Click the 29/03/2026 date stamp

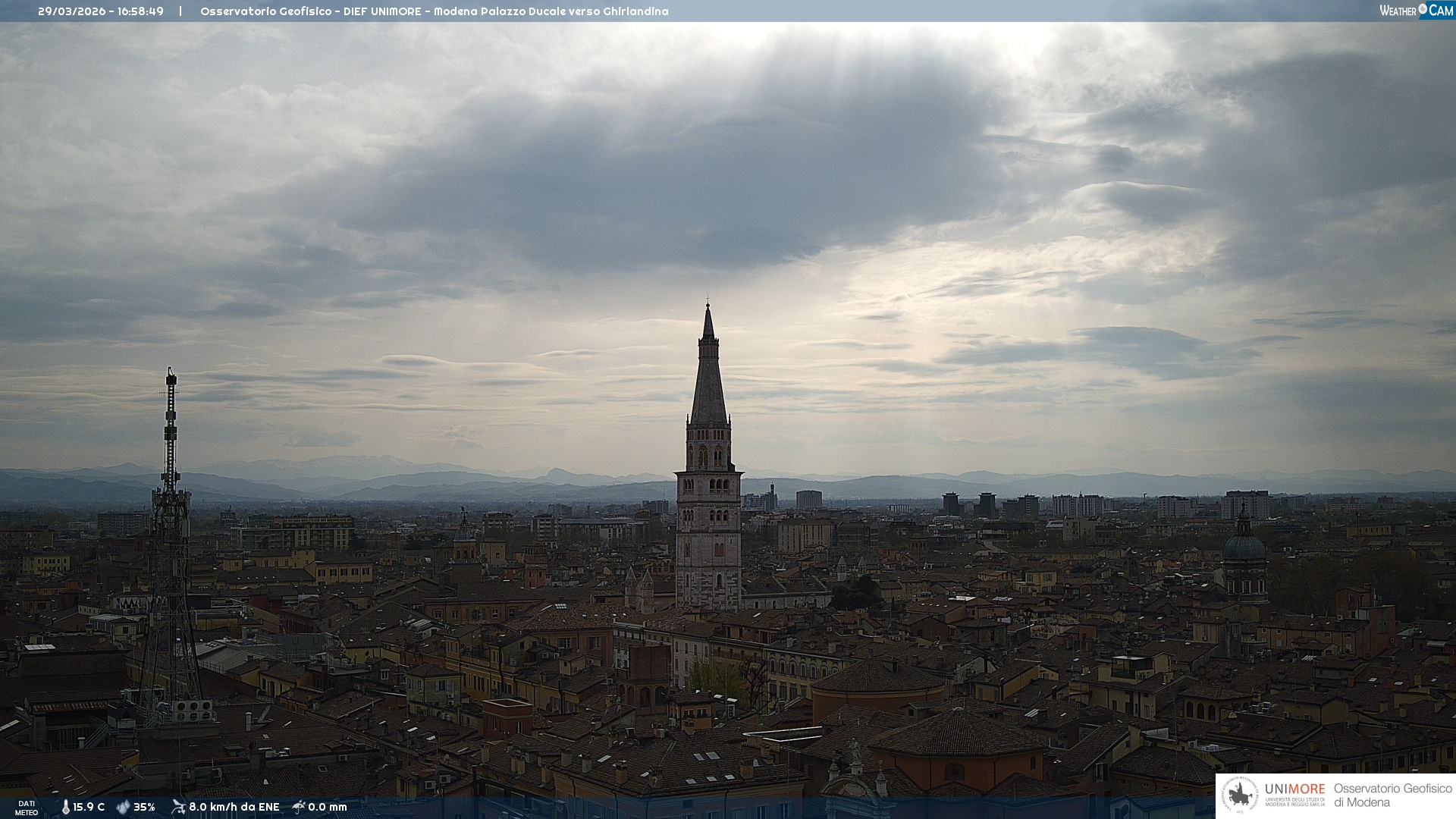click(72, 11)
